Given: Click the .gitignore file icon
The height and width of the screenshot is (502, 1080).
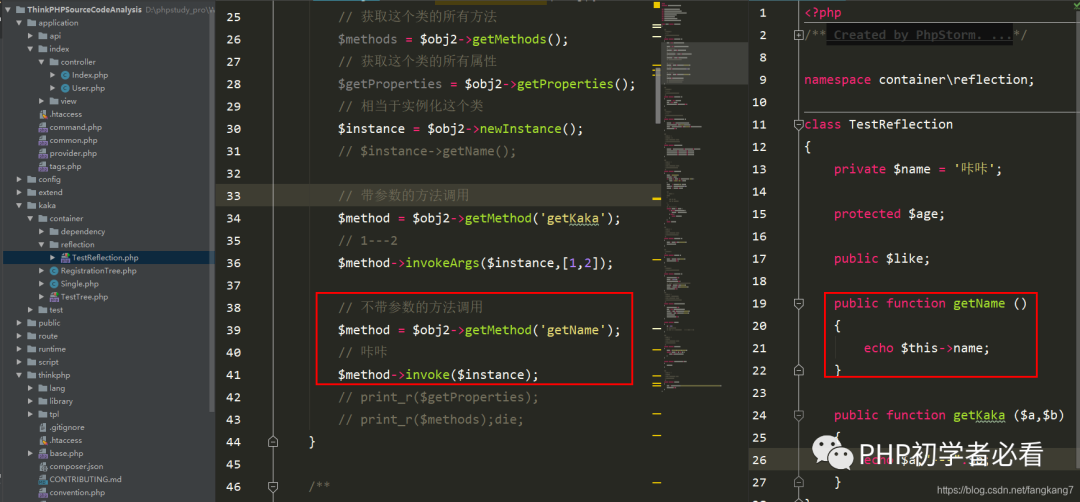Looking at the screenshot, I should (x=43, y=428).
